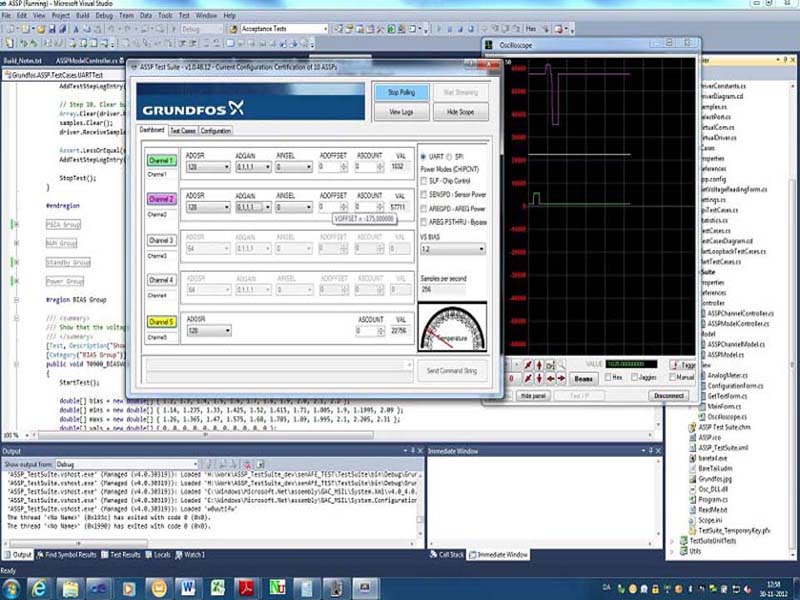Image resolution: width=800 pixels, height=600 pixels.
Task: Open the Acceptance Tests dropdown in toolbar
Action: (x=284, y=29)
